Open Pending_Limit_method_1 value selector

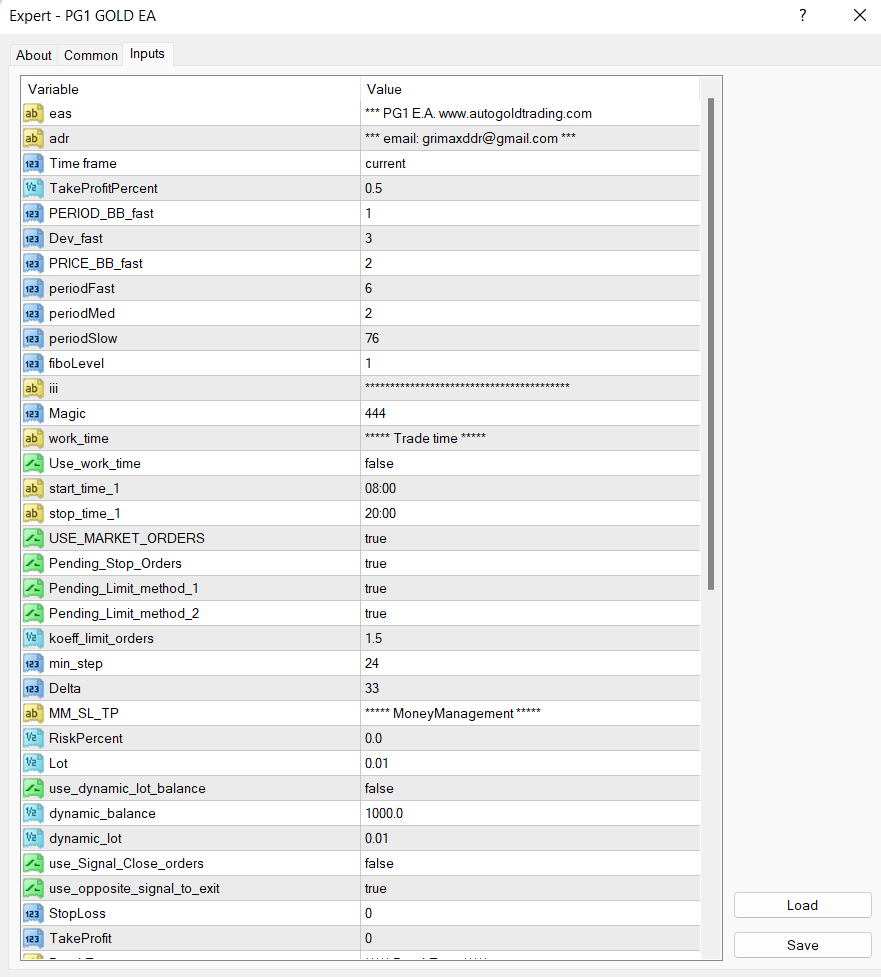coord(530,588)
